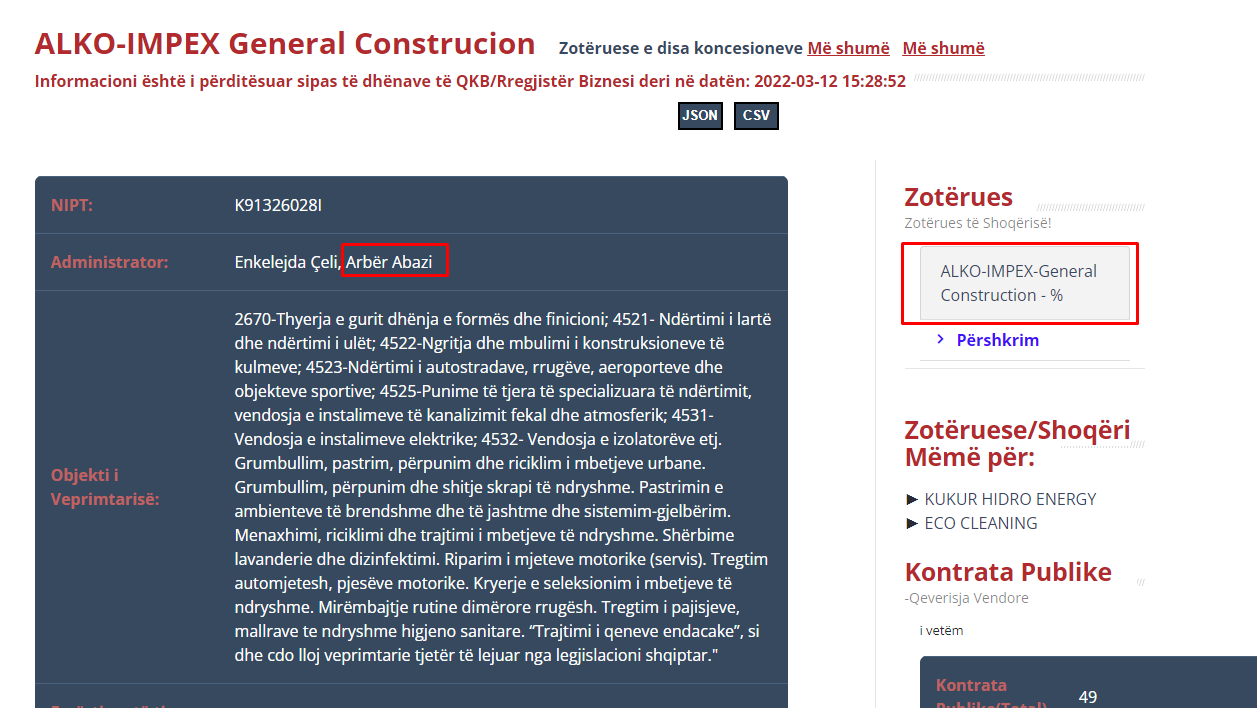
Task: Click the Objekti i Veprimtarisë label
Action: coord(105,487)
